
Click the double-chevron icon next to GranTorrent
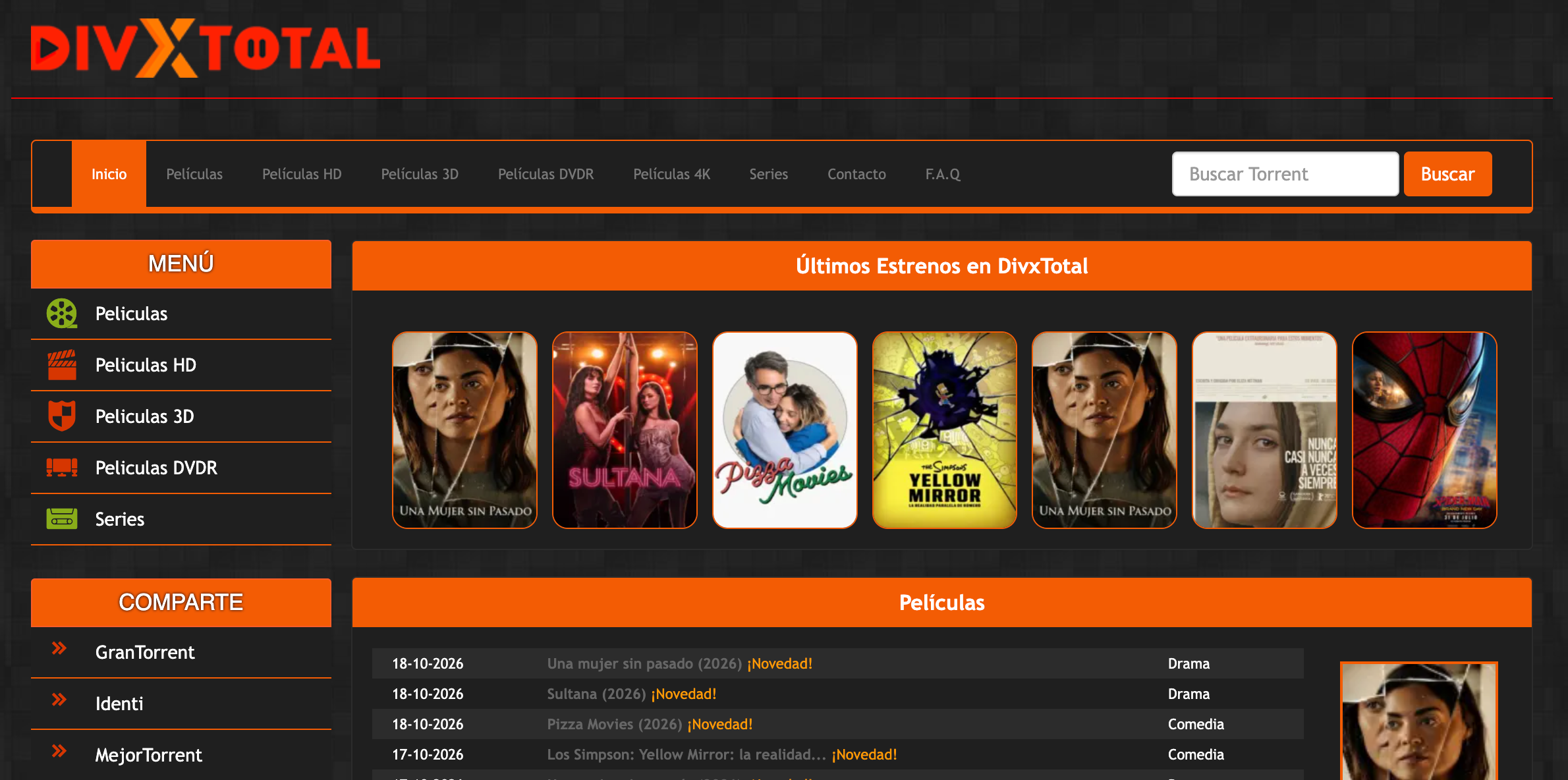59,648
